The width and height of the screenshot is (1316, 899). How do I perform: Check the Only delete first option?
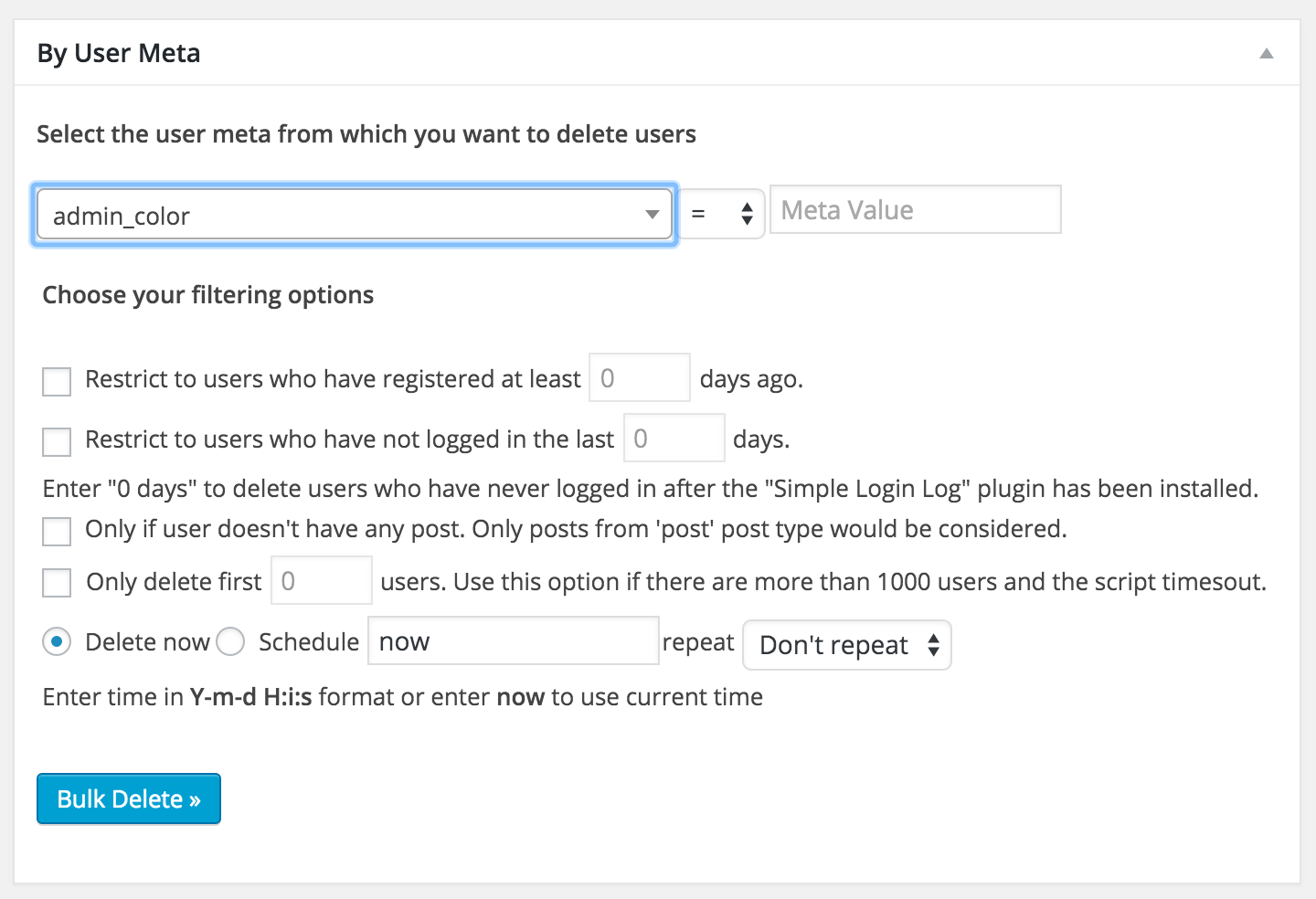click(57, 582)
